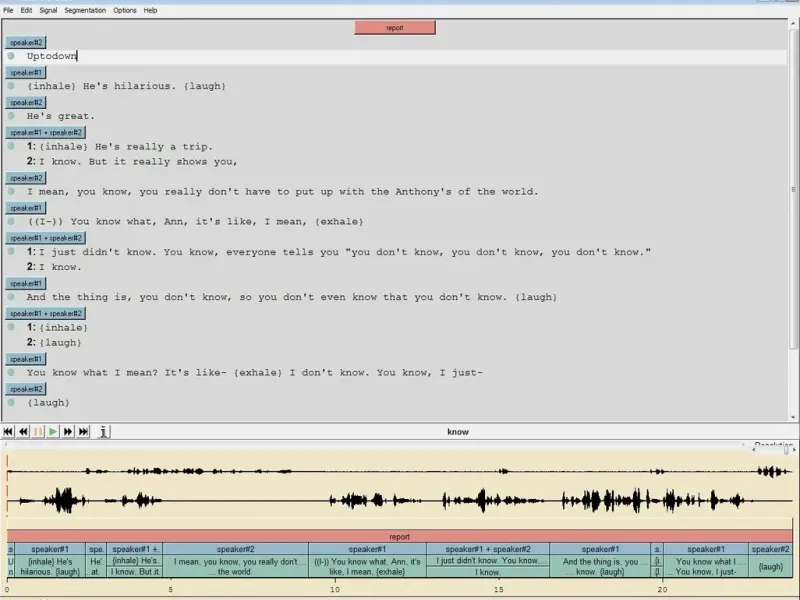The image size is (800, 600).
Task: Select timeline segment '((I-)) You know what, Ann, it's'
Action: (367, 566)
